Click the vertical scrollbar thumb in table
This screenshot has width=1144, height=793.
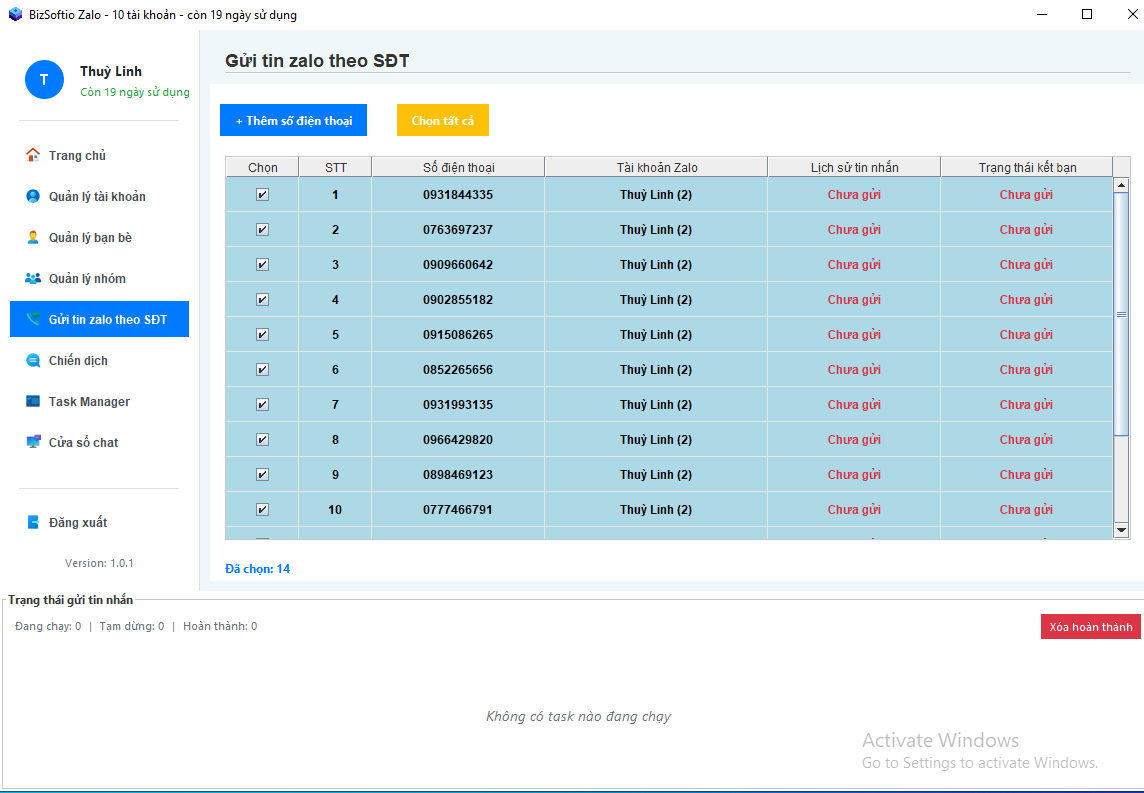pyautogui.click(x=1121, y=314)
